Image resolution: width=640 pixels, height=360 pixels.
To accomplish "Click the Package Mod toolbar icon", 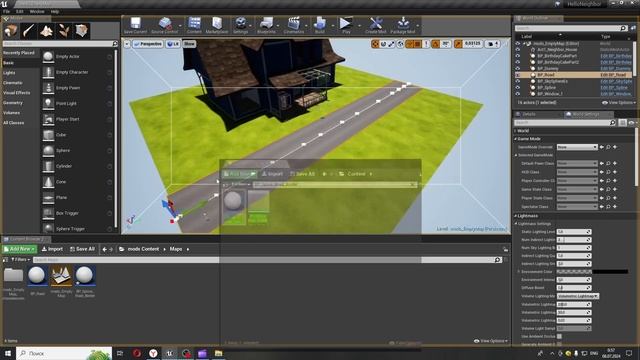I will [403, 23].
